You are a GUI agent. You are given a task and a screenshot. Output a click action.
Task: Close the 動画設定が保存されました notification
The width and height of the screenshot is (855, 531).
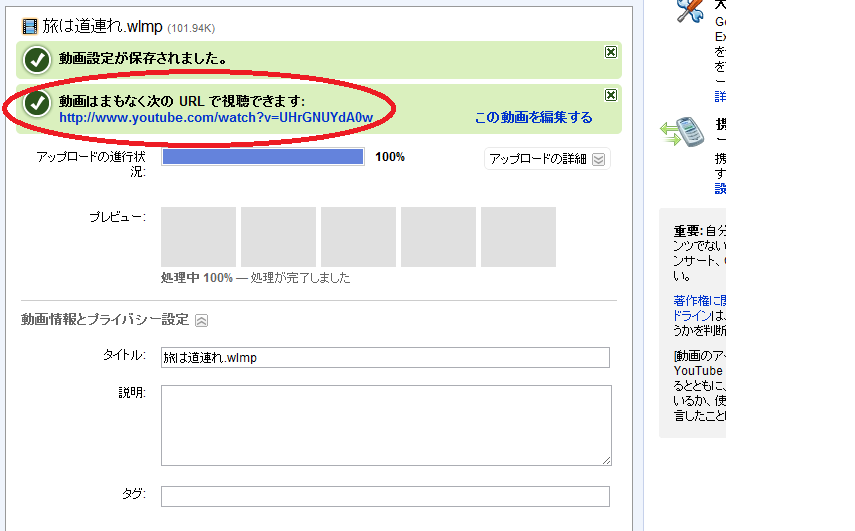pyautogui.click(x=611, y=52)
